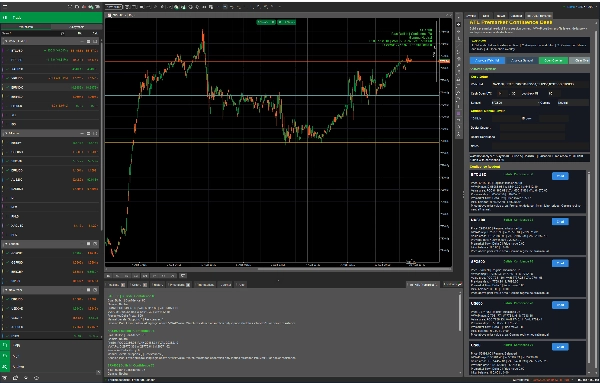Select the crosshair tool in the chart drawing toolbar
The width and height of the screenshot is (600, 383).
[x=458, y=24]
